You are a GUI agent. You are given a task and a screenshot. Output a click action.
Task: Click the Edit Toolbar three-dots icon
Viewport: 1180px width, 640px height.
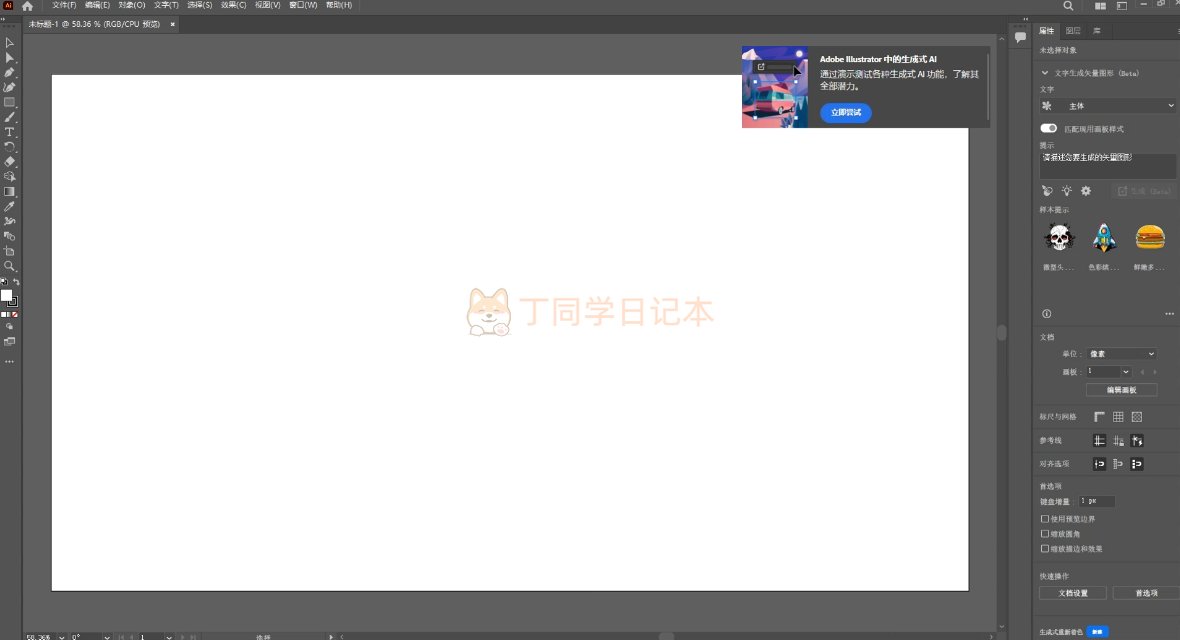(9, 362)
